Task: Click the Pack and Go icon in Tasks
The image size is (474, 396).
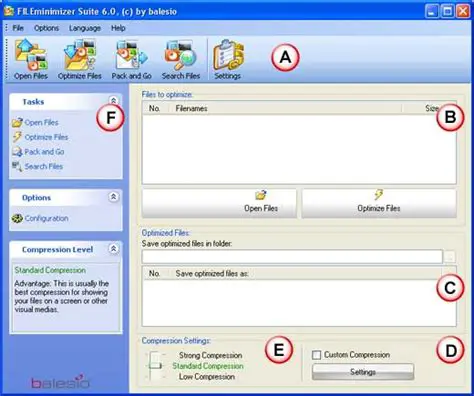Action: click(x=17, y=152)
